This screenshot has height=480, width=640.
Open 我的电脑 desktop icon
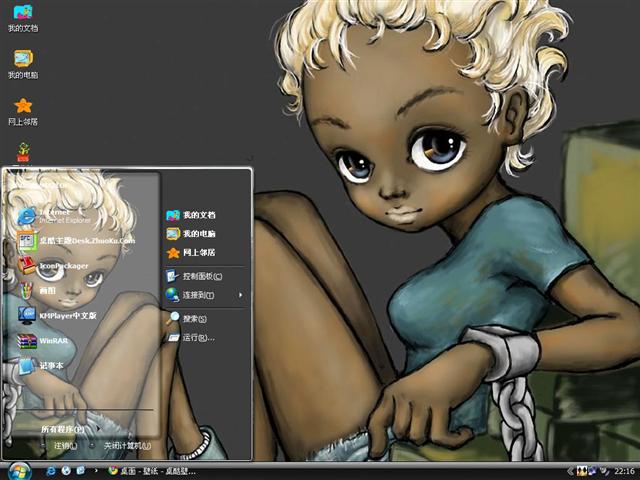click(23, 64)
